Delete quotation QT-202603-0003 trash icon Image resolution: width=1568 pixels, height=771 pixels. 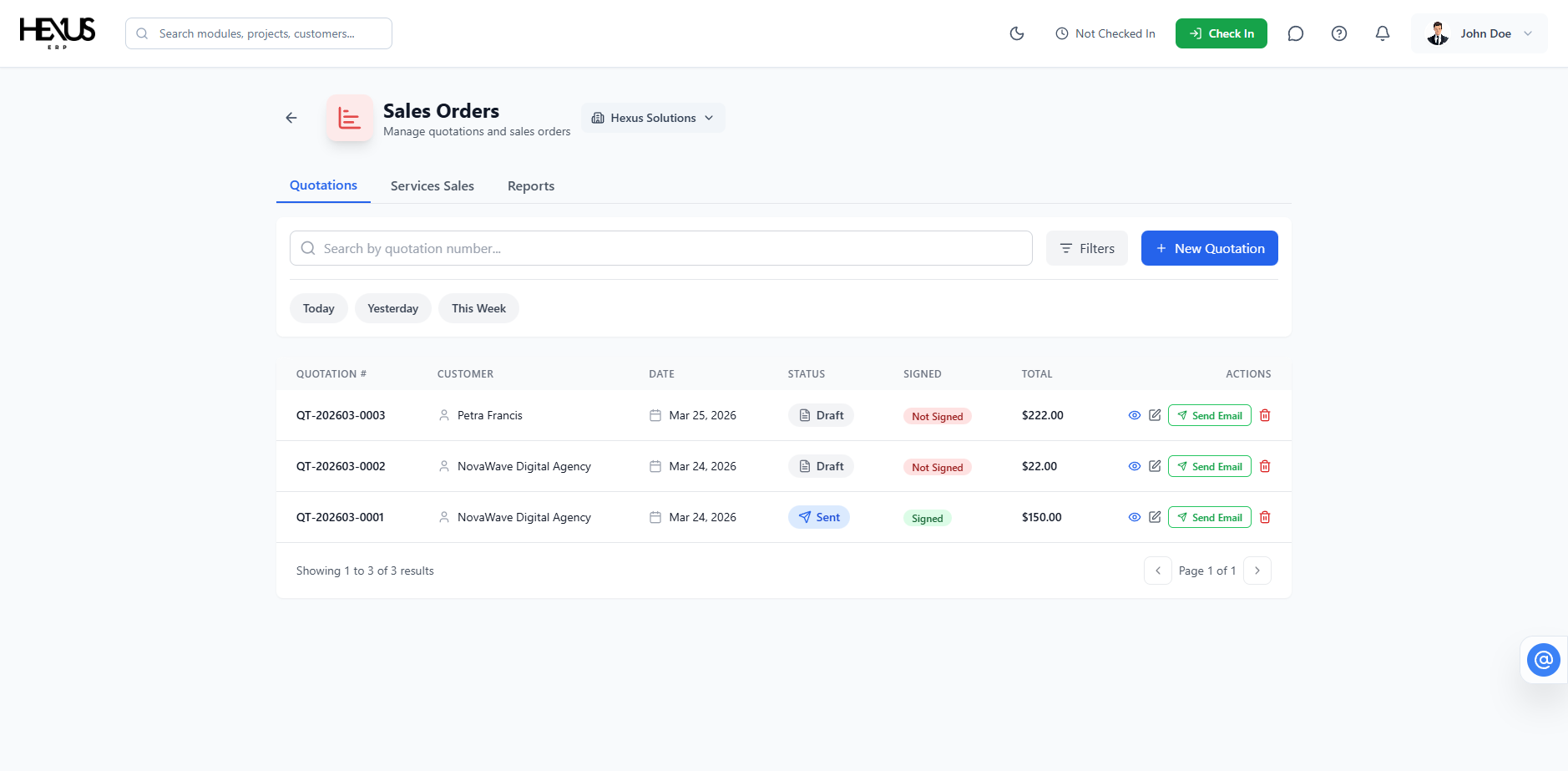[x=1265, y=415]
